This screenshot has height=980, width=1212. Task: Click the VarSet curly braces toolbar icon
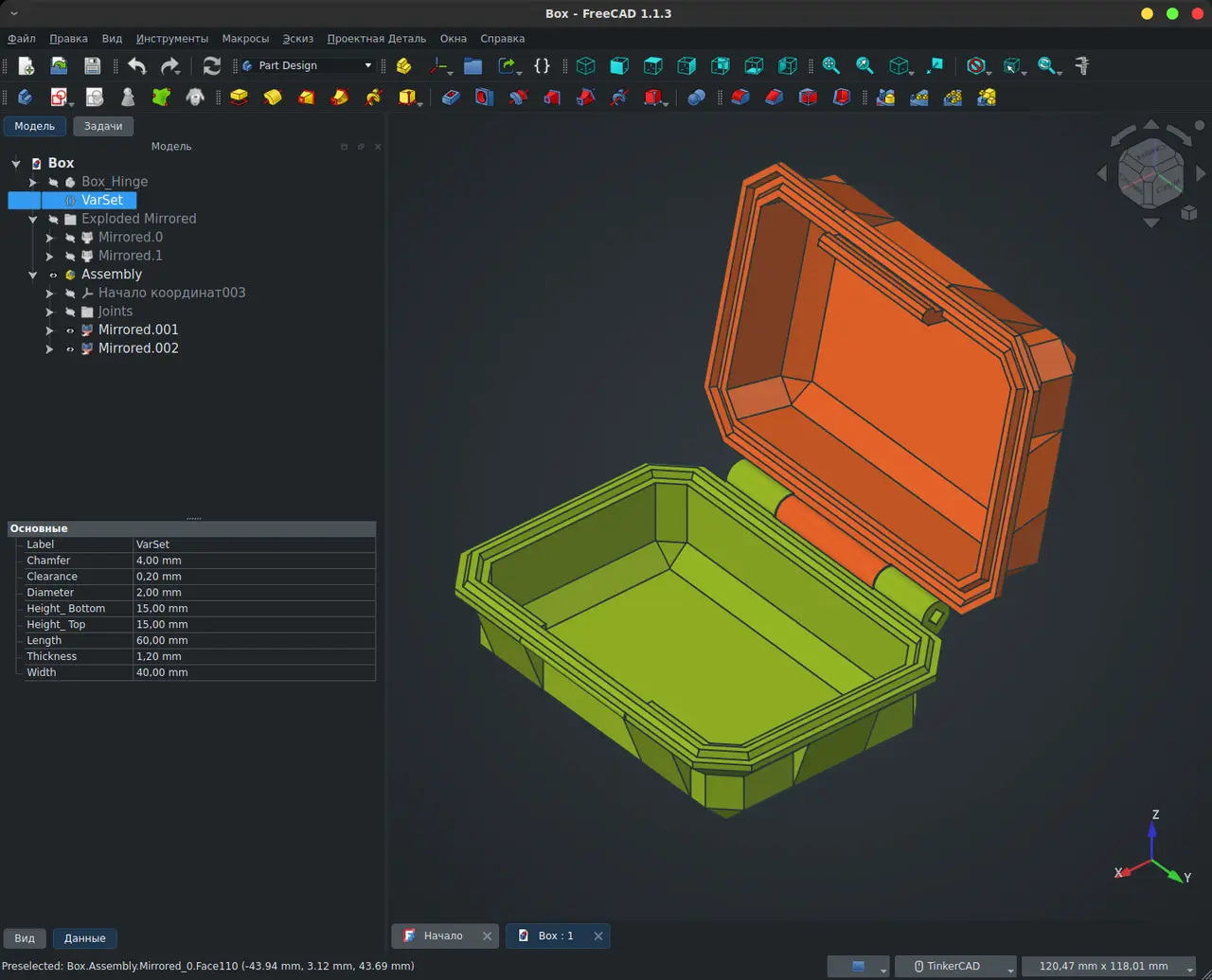pos(542,65)
